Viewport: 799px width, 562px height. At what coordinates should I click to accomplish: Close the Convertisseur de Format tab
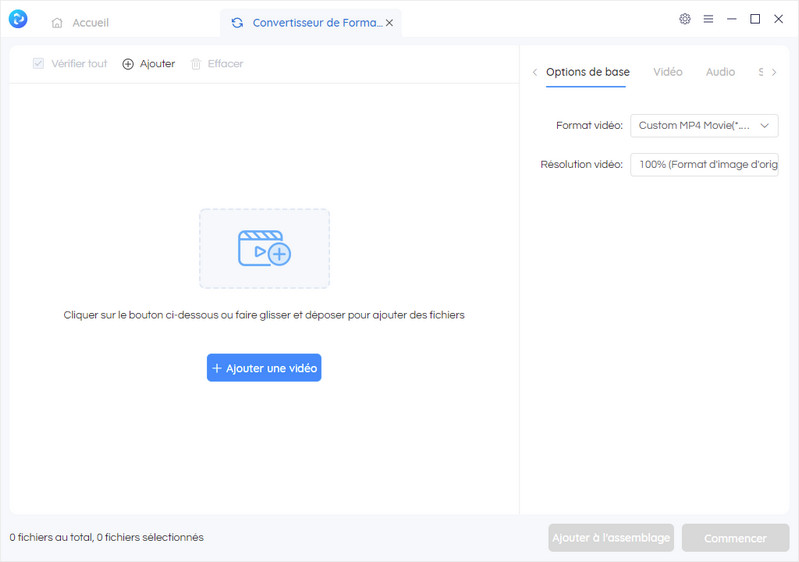coord(389,23)
